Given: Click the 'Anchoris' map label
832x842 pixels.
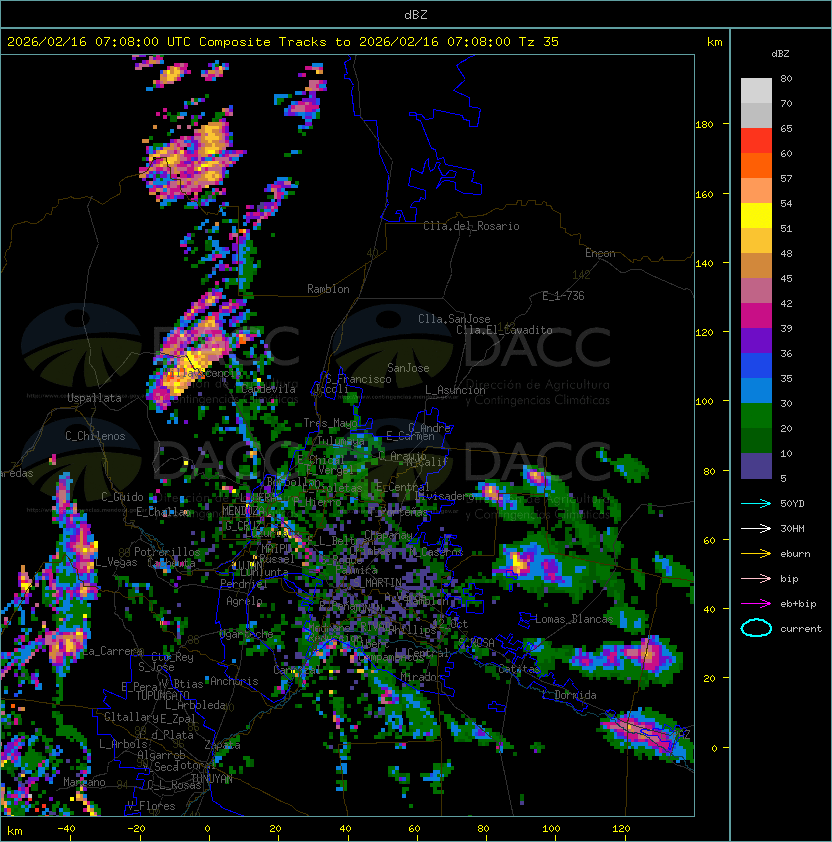Looking at the screenshot, I should tap(234, 681).
